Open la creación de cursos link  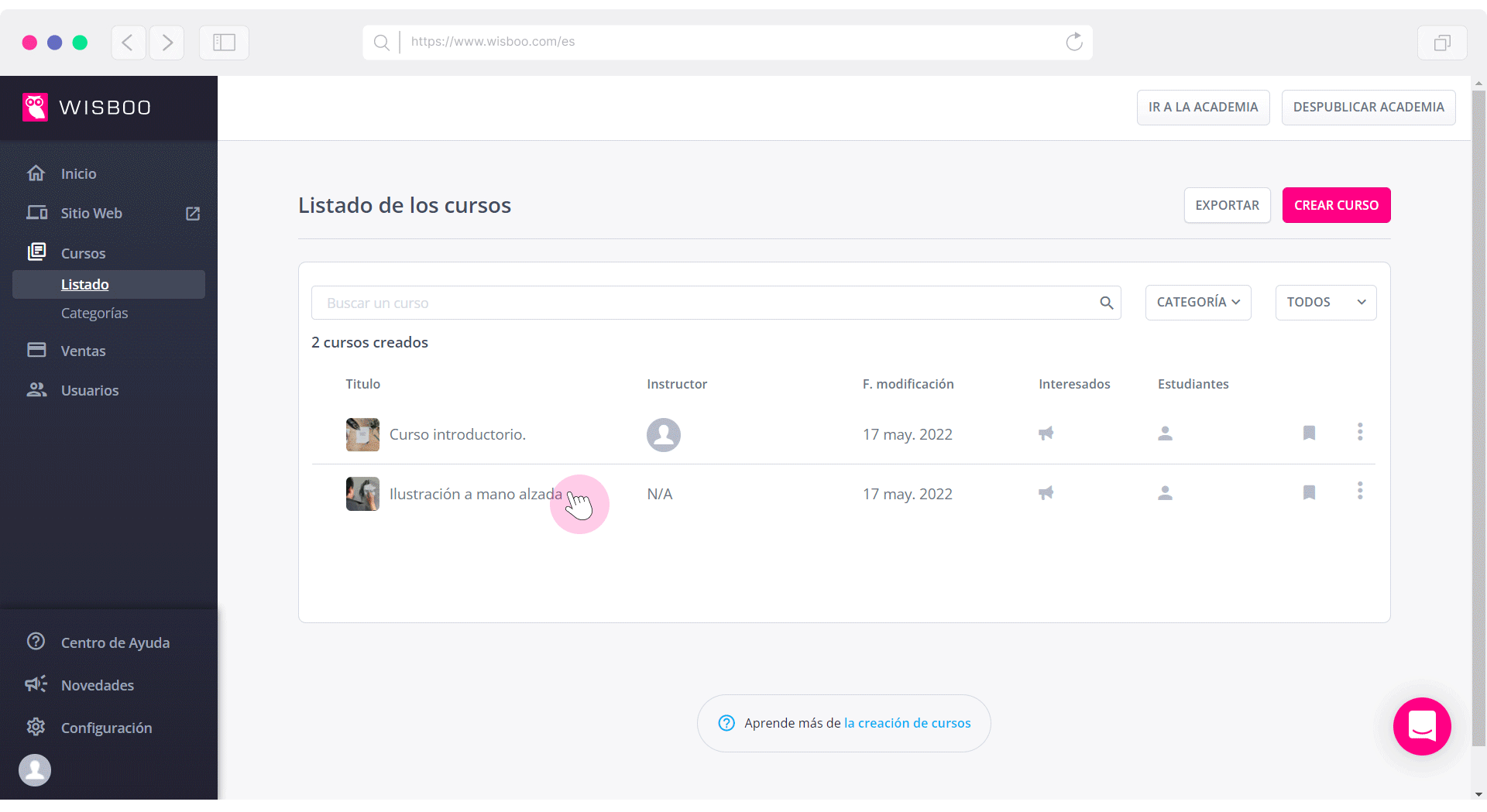pyautogui.click(x=907, y=723)
